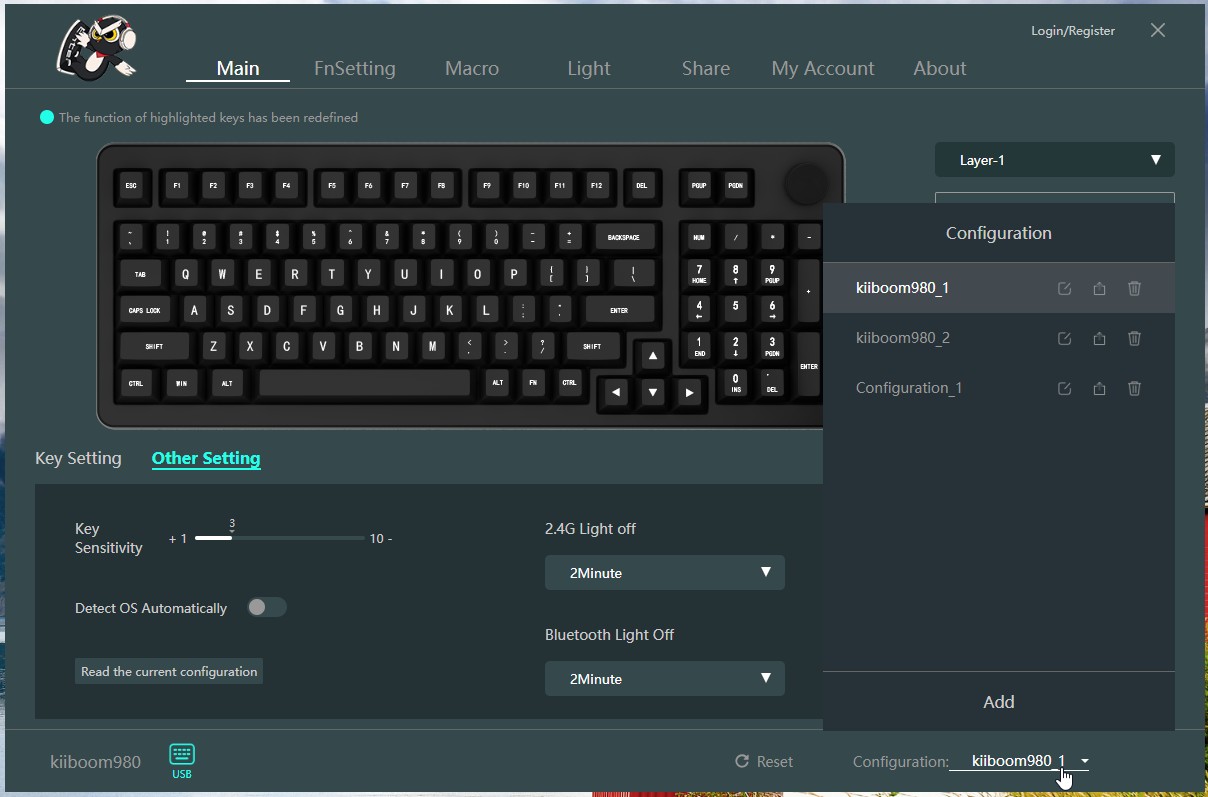
Task: Select the left arrow key on keyboard
Action: point(616,393)
